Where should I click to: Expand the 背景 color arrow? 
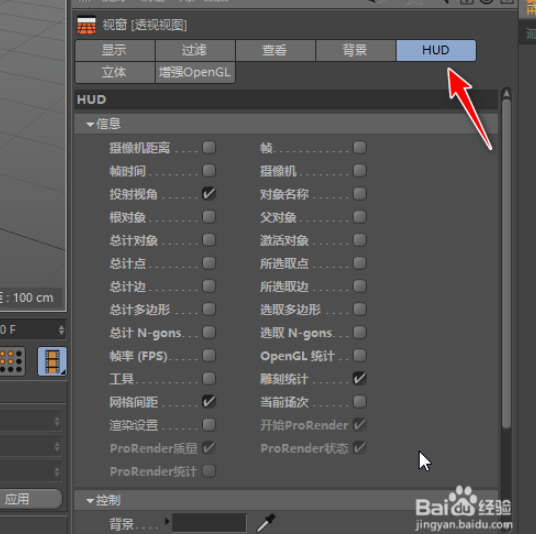tap(167, 521)
